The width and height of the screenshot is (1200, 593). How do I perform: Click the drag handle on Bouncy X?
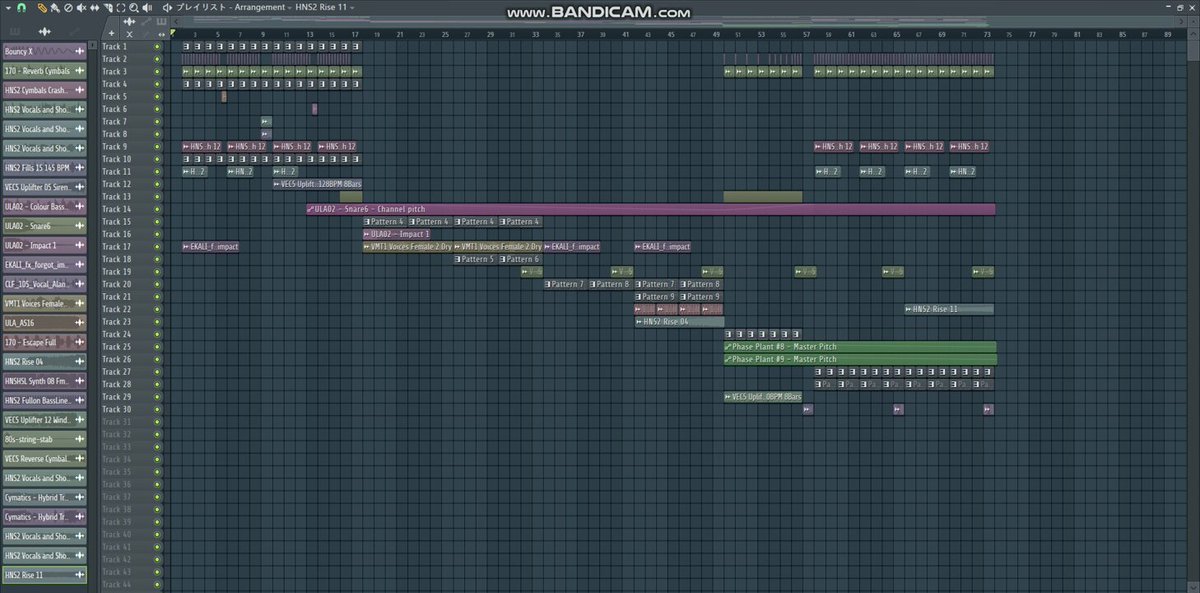click(79, 51)
